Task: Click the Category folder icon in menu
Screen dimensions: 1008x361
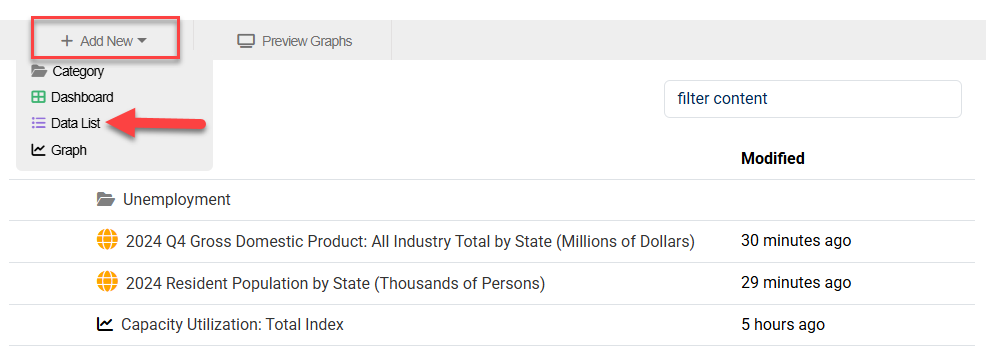Action: click(x=39, y=71)
